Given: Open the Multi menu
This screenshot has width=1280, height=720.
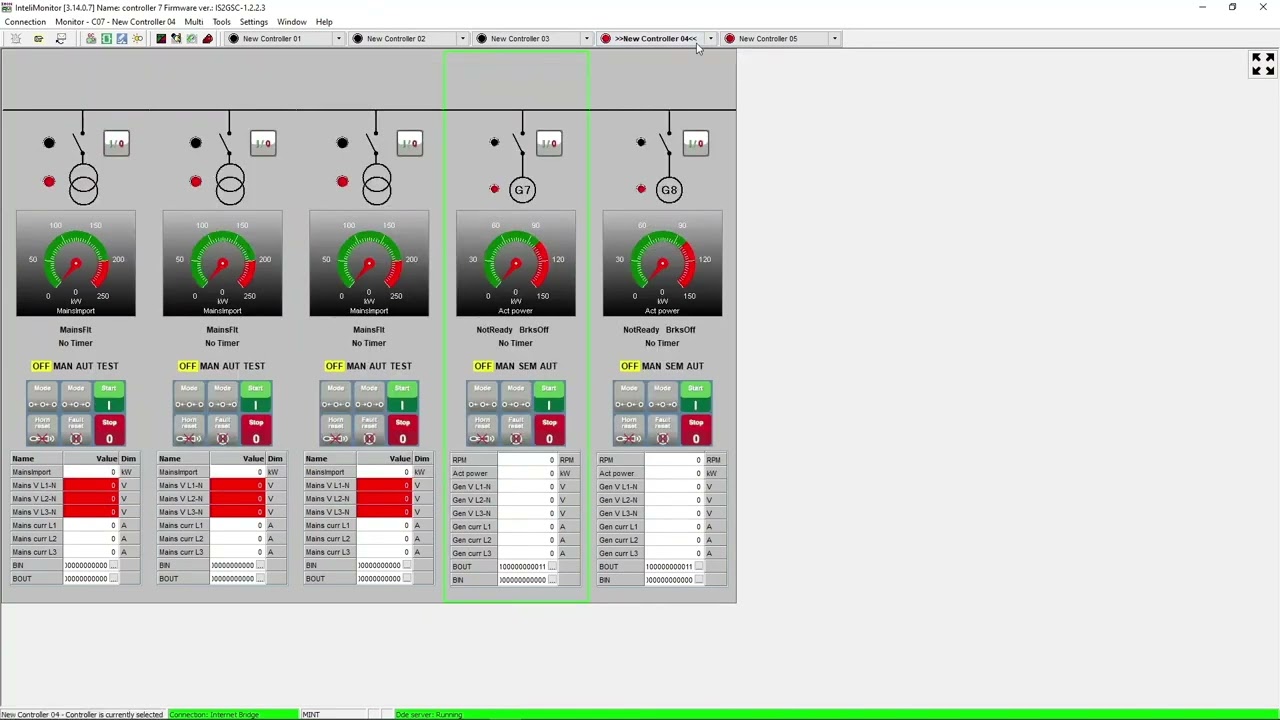Looking at the screenshot, I should point(194,22).
